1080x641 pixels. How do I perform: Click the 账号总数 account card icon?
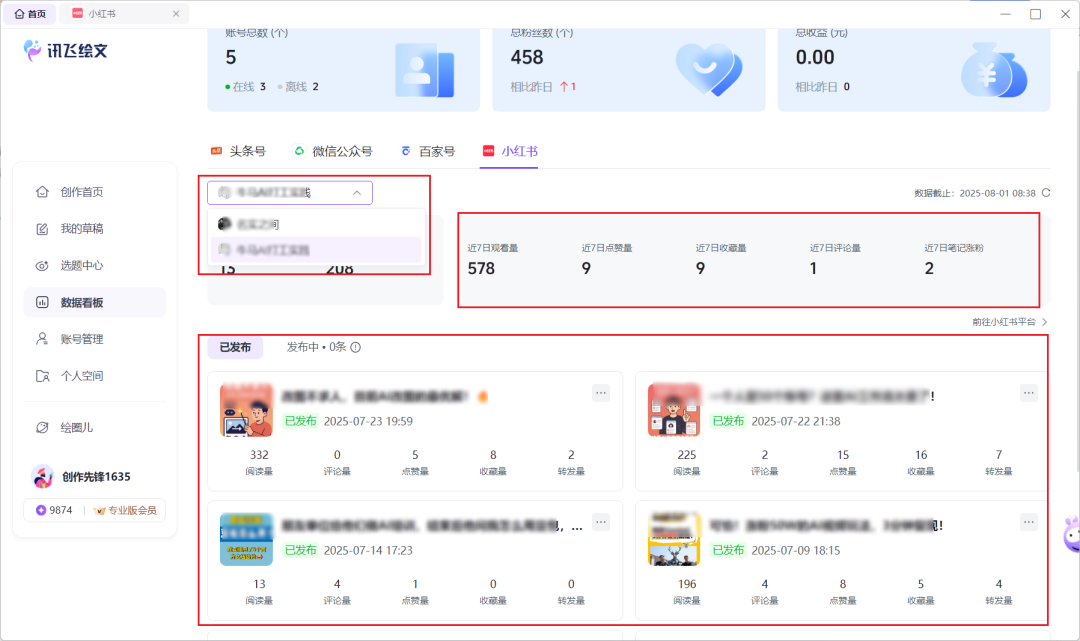[424, 70]
